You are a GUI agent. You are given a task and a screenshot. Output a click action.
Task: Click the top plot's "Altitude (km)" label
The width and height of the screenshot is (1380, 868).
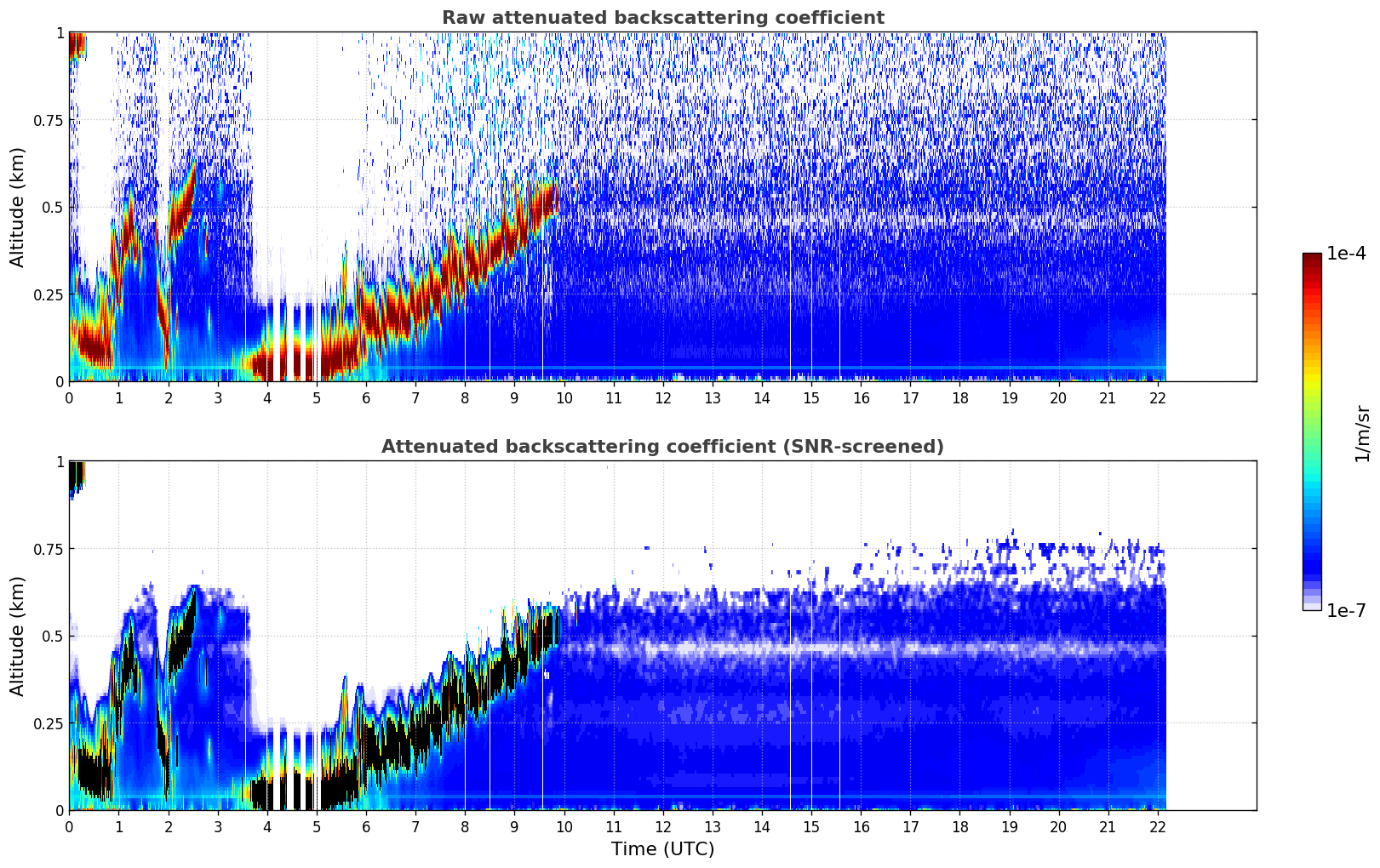coord(18,207)
